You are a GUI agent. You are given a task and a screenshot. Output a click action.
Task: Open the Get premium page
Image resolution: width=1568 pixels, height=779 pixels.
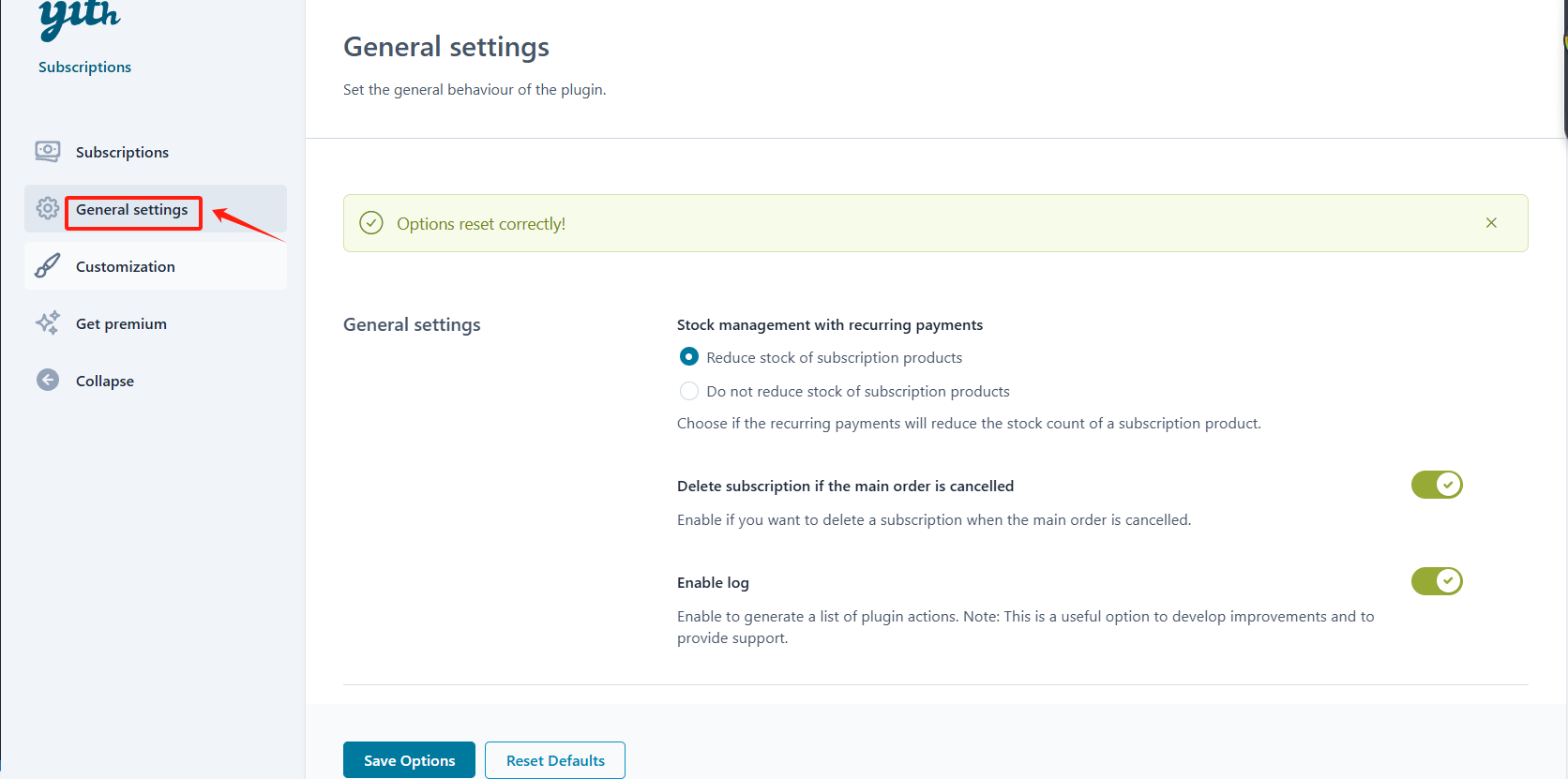pos(121,324)
